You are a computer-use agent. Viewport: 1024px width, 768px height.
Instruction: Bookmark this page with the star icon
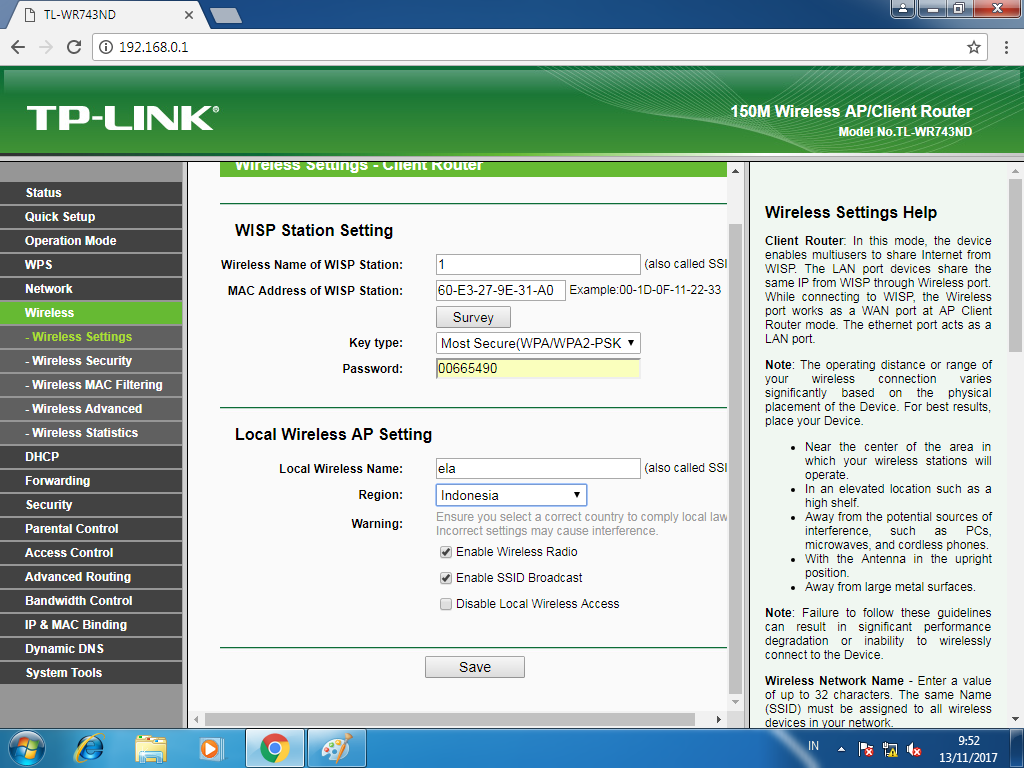[x=972, y=46]
